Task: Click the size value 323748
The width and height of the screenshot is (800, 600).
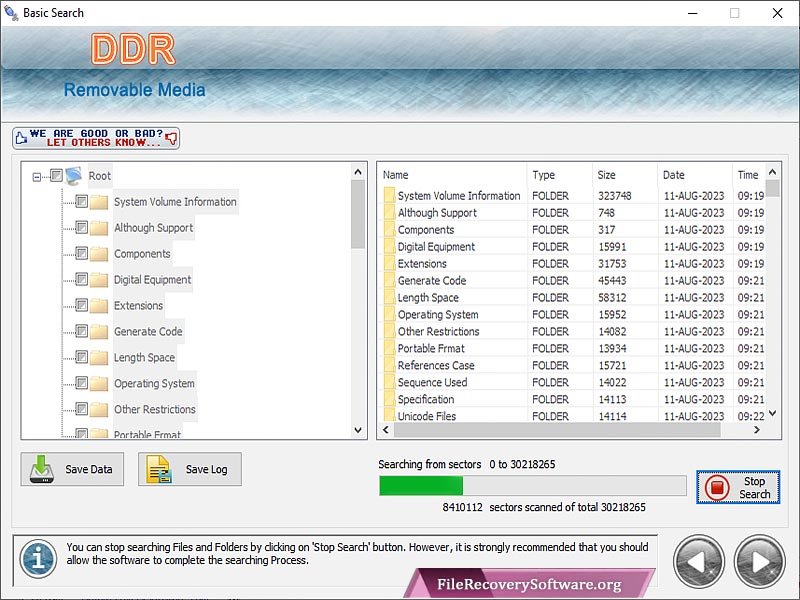Action: (615, 195)
